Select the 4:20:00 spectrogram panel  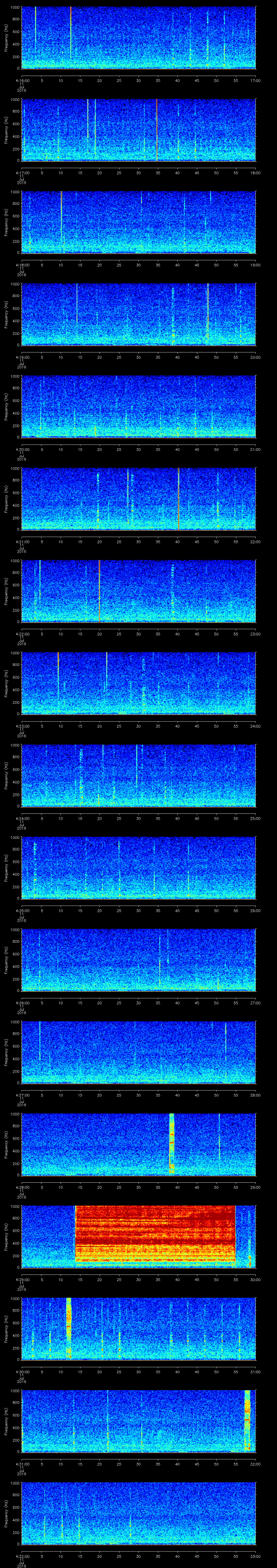(x=139, y=407)
